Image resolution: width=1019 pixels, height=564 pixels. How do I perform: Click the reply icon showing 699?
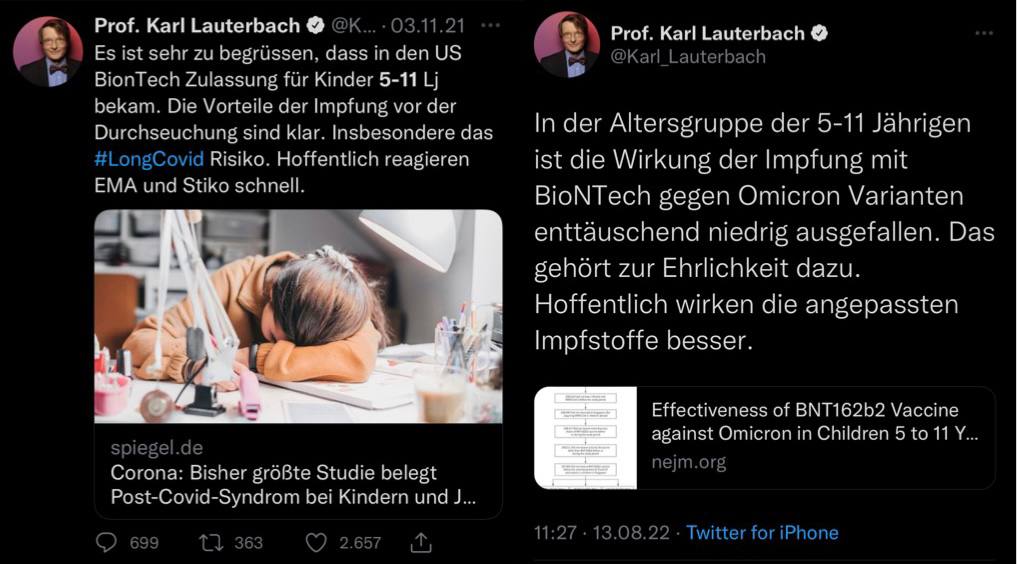107,542
